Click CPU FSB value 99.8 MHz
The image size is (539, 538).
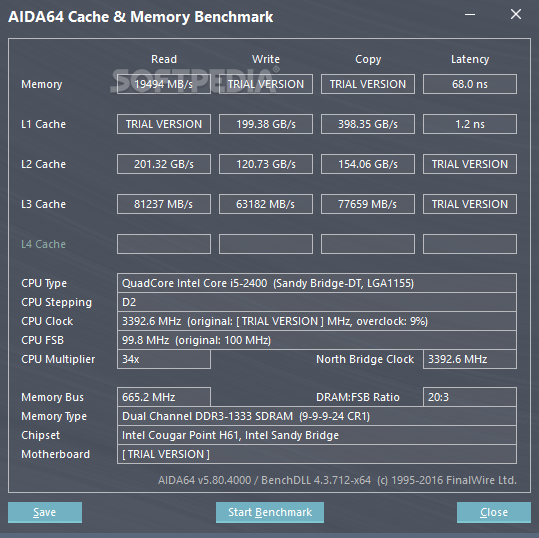click(317, 340)
